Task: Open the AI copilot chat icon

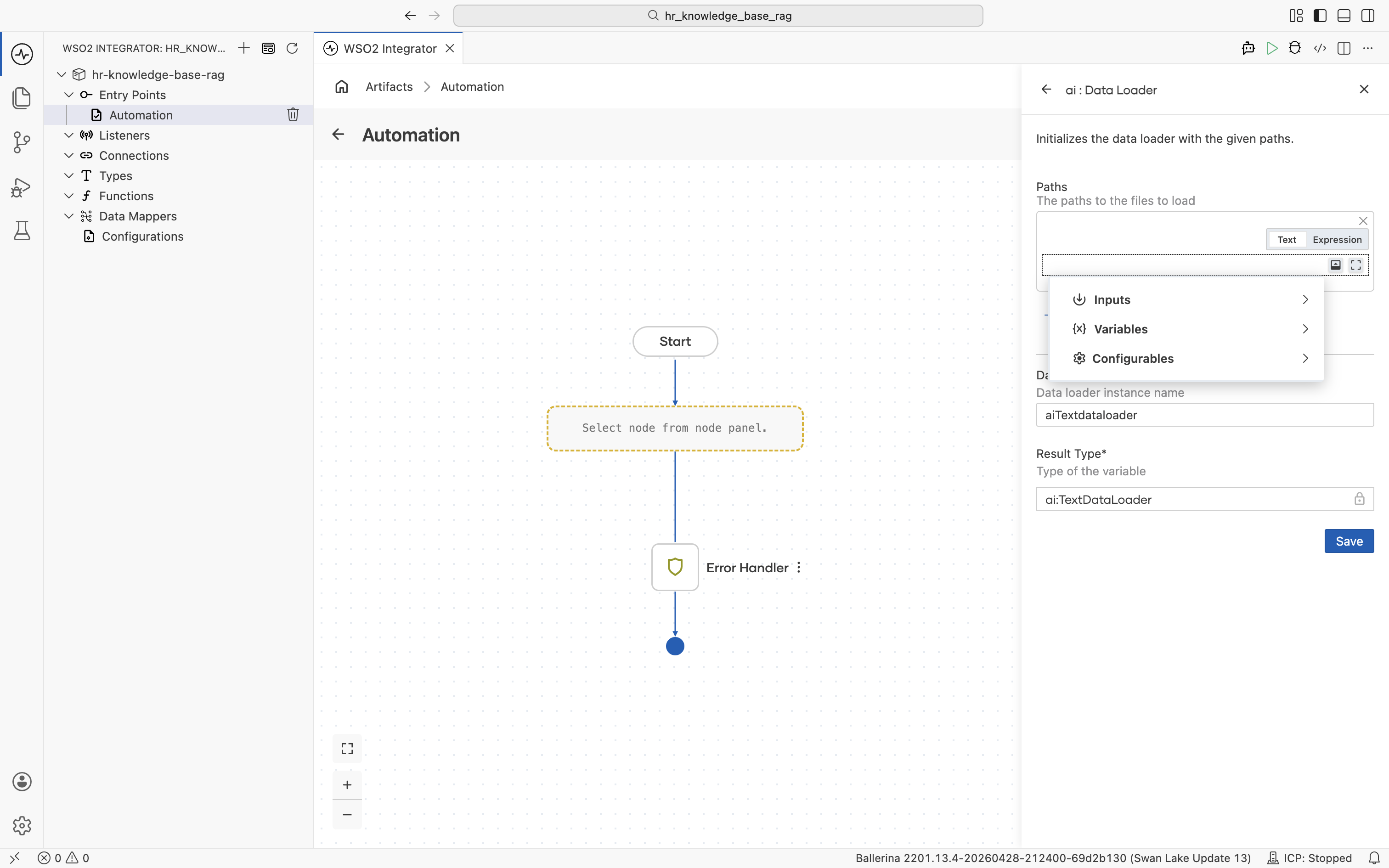Action: pyautogui.click(x=1248, y=48)
